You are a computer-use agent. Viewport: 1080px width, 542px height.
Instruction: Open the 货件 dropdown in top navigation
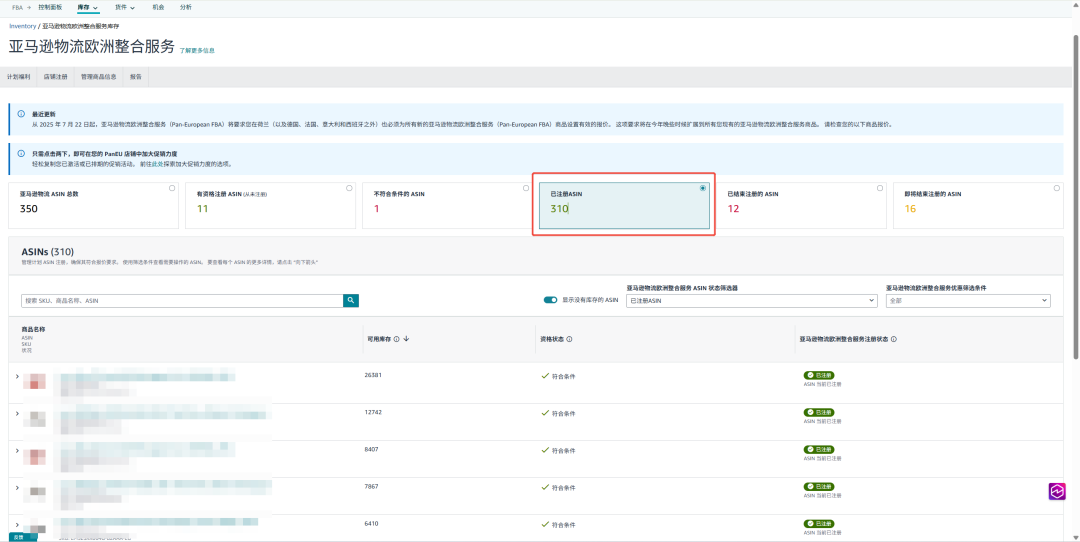[x=125, y=7]
